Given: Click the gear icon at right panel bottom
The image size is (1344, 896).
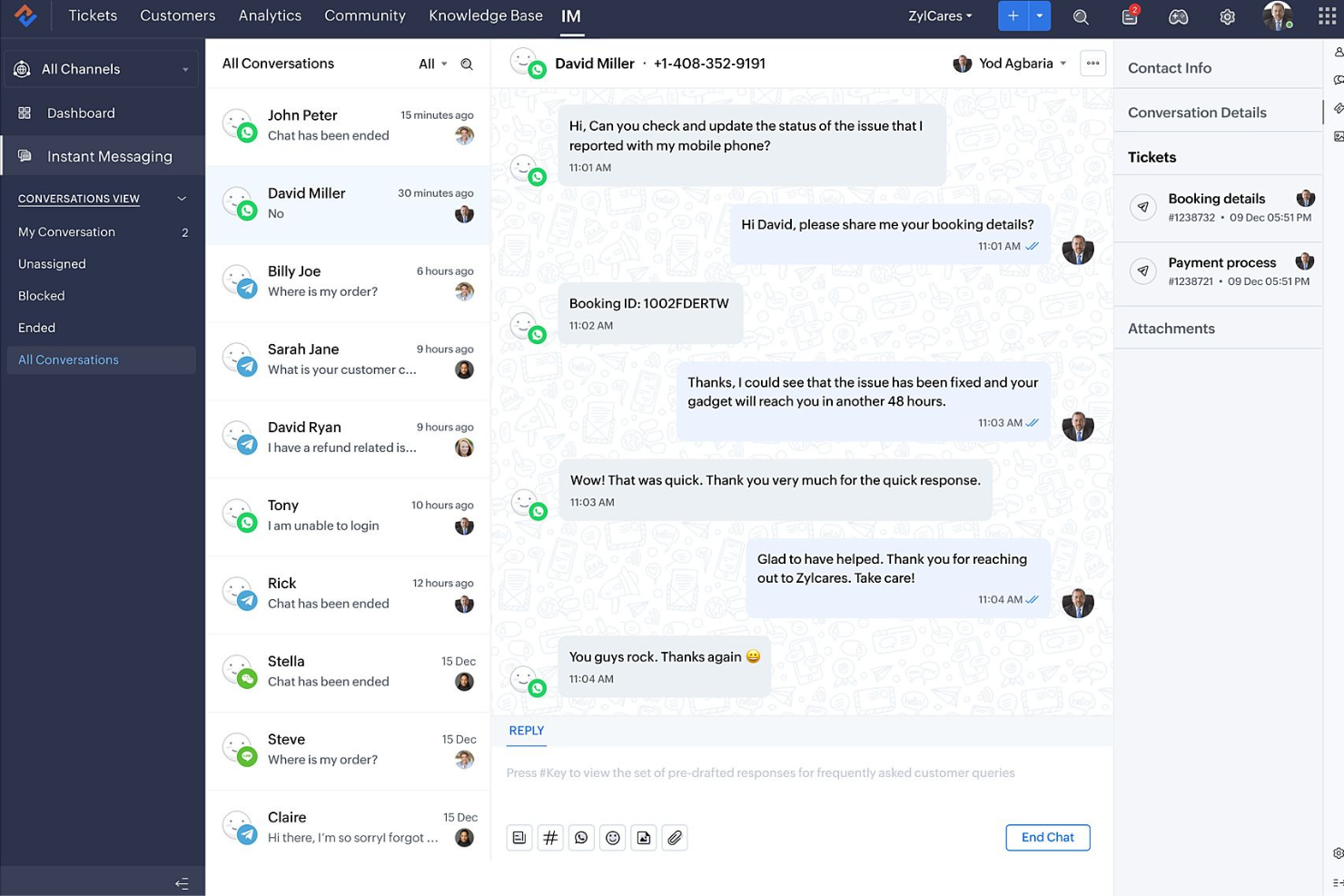Looking at the screenshot, I should pos(1338,853).
